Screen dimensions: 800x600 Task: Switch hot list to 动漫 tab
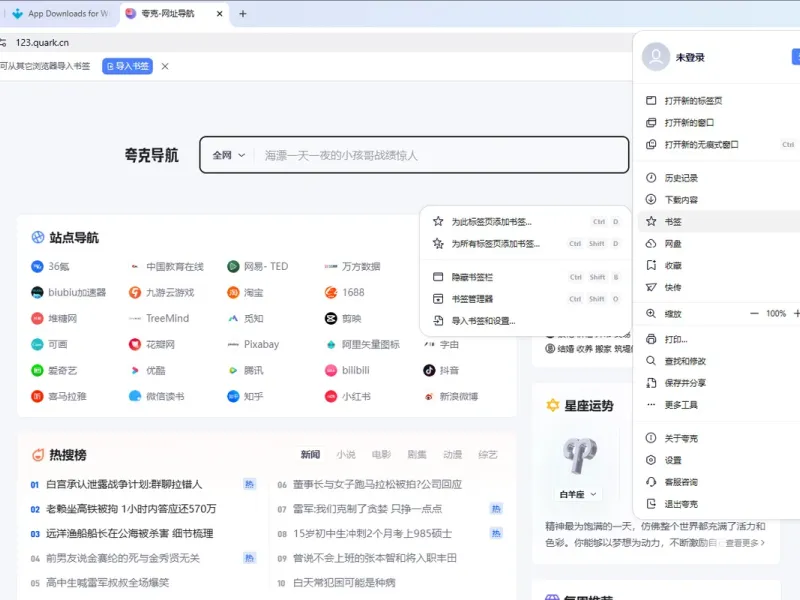[453, 454]
